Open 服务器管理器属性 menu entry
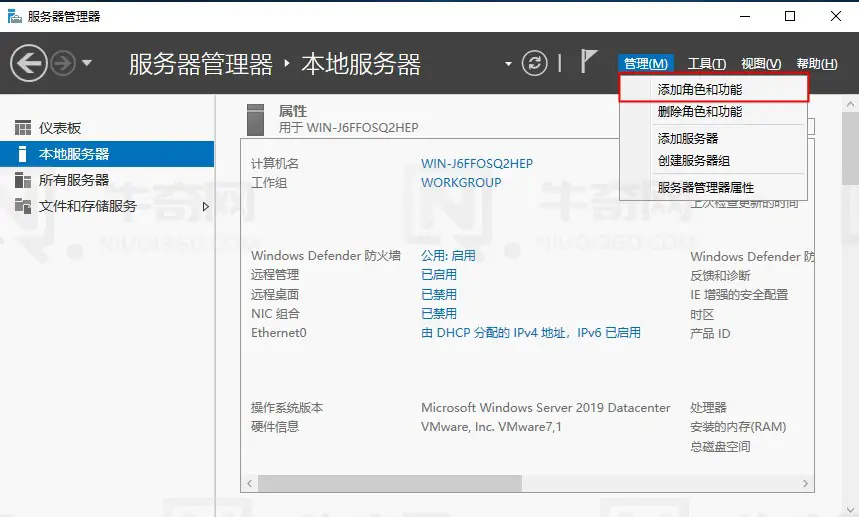 pos(713,187)
